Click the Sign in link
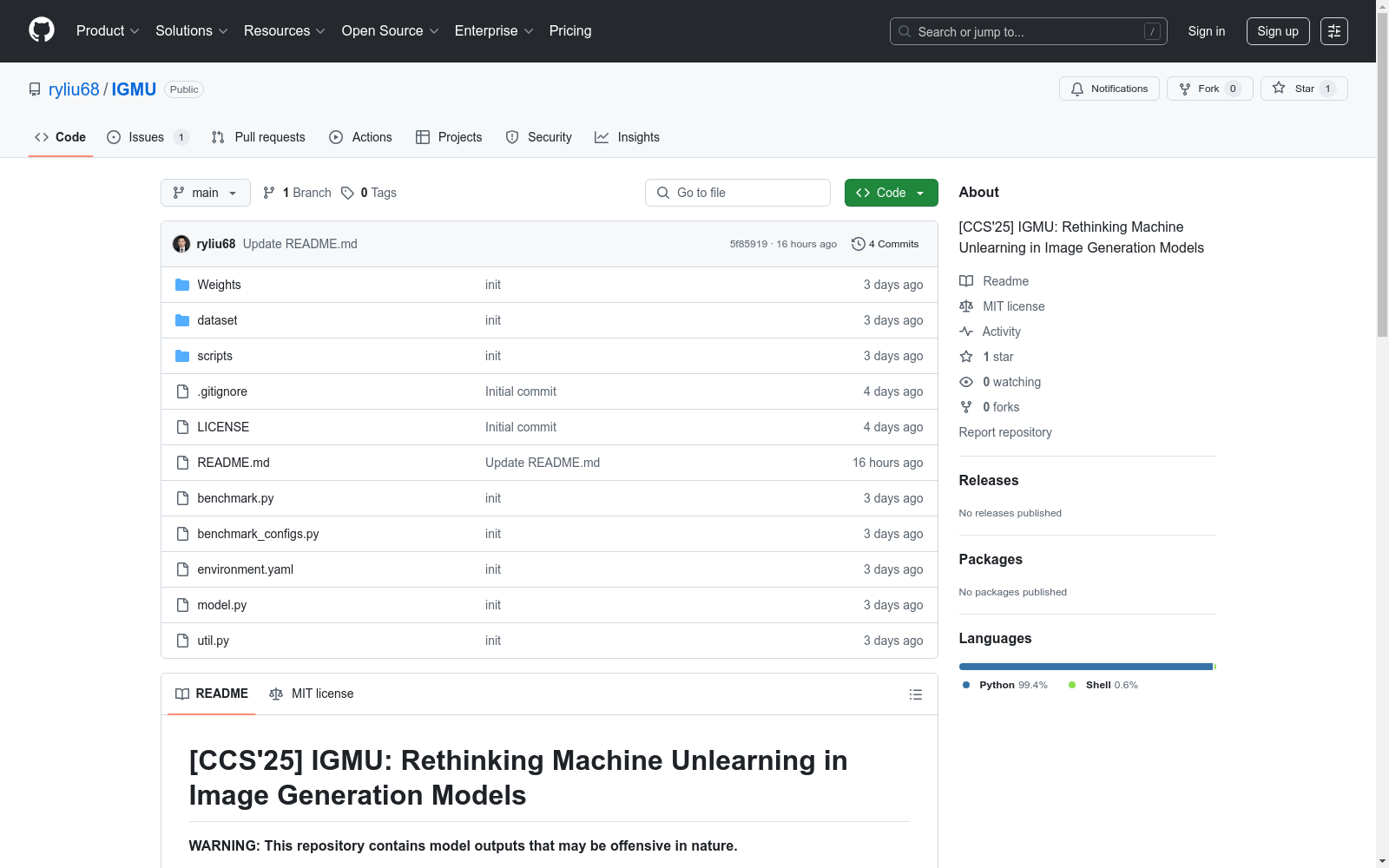This screenshot has width=1389, height=868. (1207, 31)
